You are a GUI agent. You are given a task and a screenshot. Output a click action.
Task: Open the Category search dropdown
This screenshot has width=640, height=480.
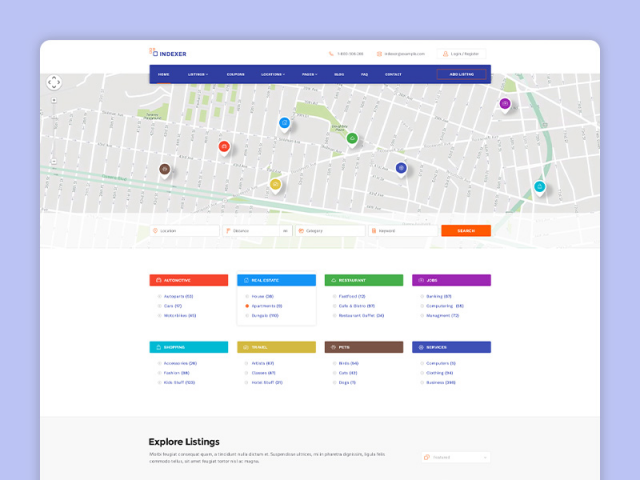pos(331,231)
